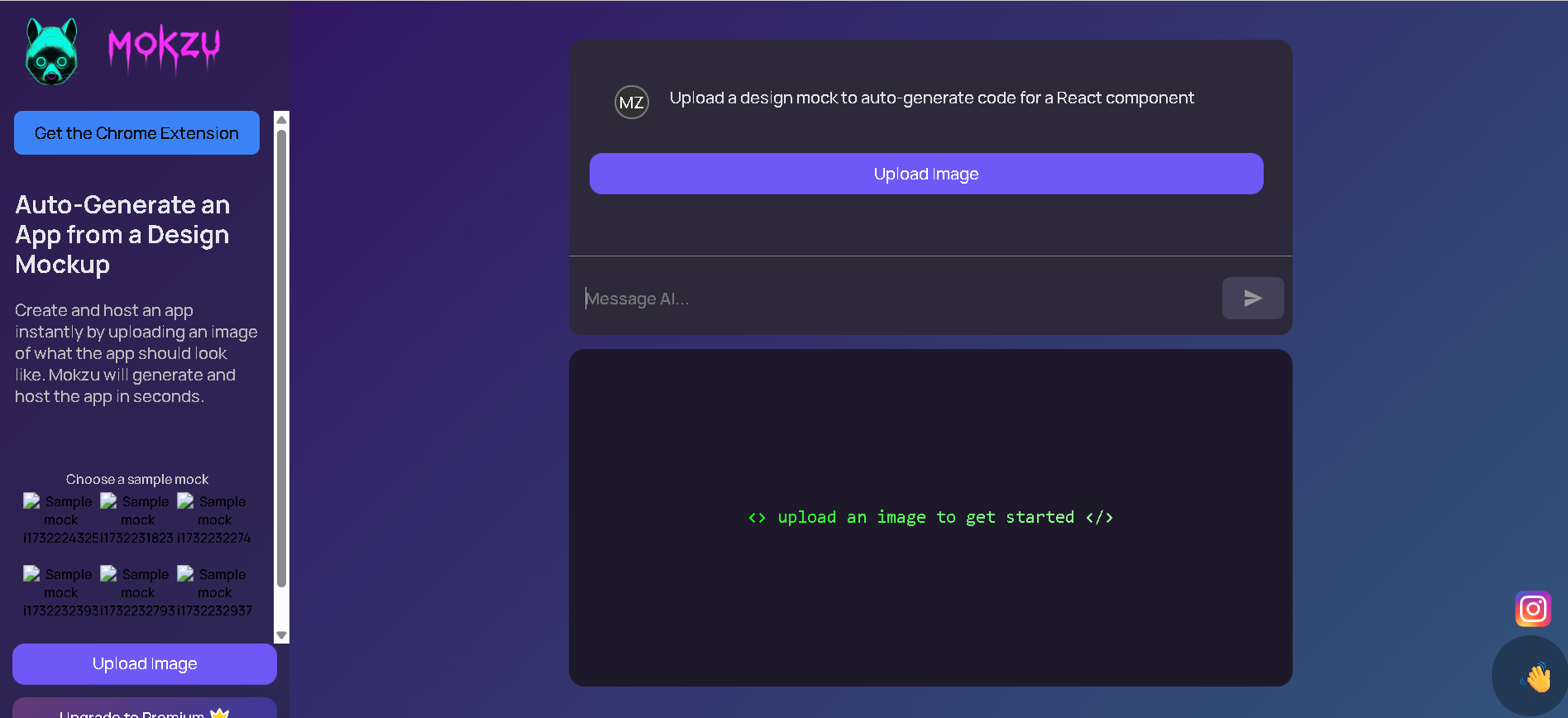Image resolution: width=1568 pixels, height=718 pixels.
Task: Choose sample mock i1732232274
Action: coord(214,519)
